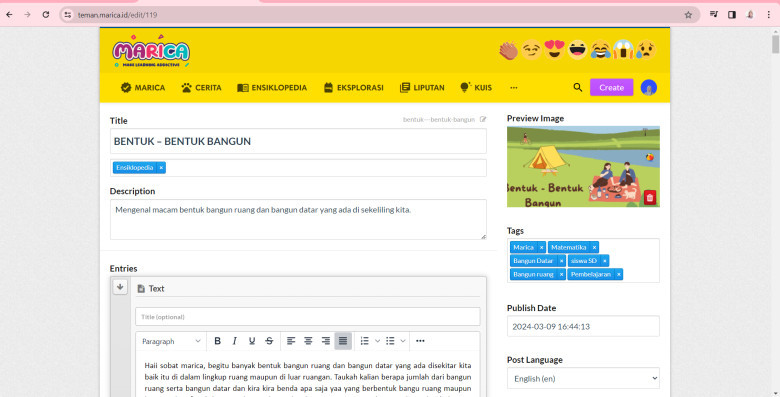
Task: Align text left
Action: point(291,341)
